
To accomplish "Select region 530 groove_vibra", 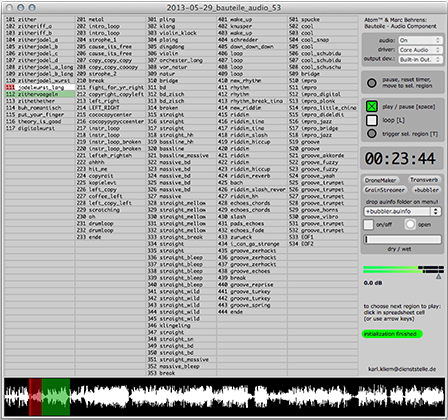I will click(323, 217).
